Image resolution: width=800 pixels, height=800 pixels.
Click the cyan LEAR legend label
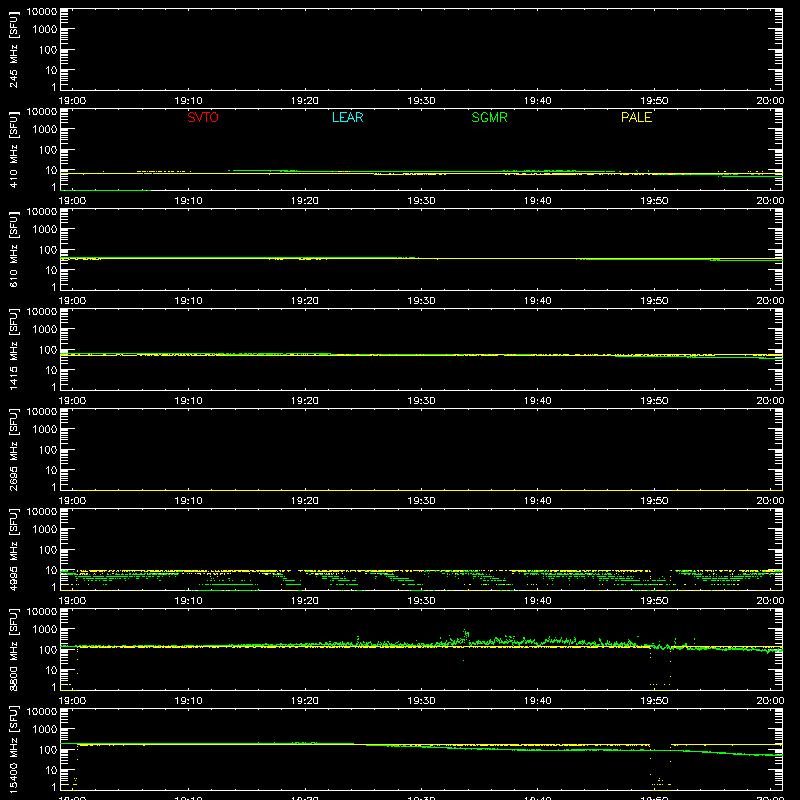(347, 117)
